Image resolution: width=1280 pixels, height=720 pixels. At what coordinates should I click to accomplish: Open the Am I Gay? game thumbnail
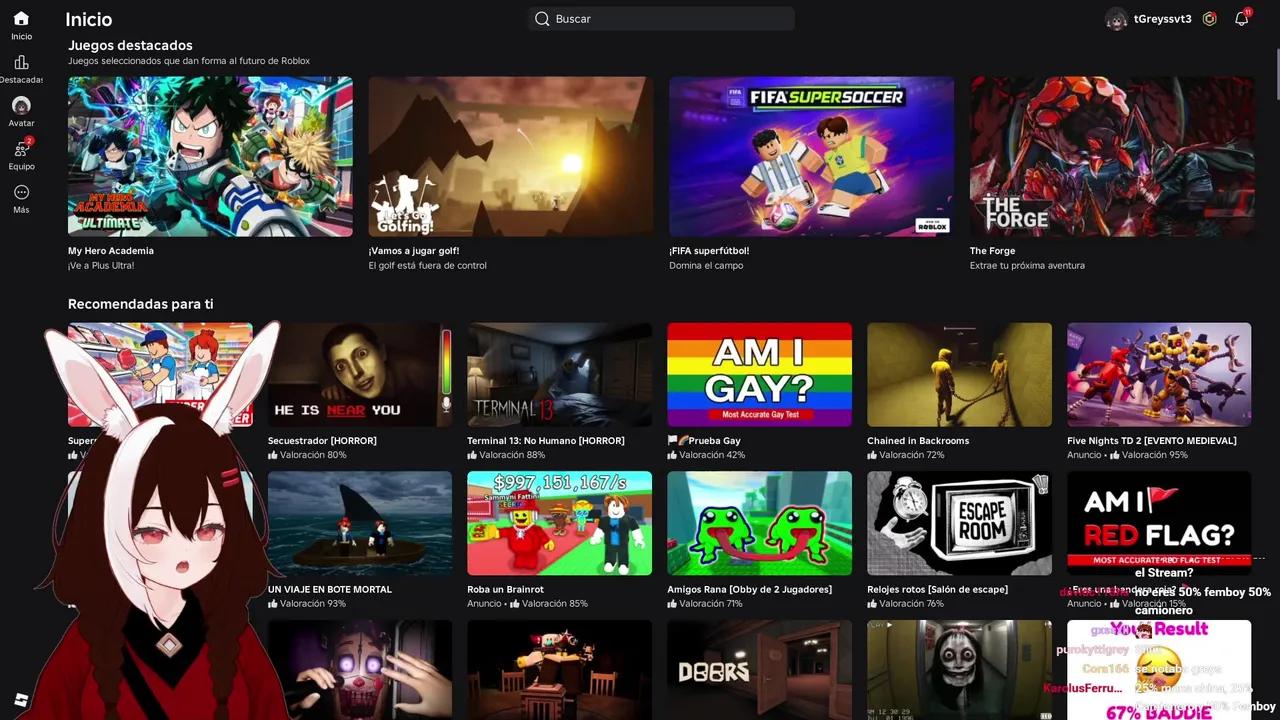point(760,375)
